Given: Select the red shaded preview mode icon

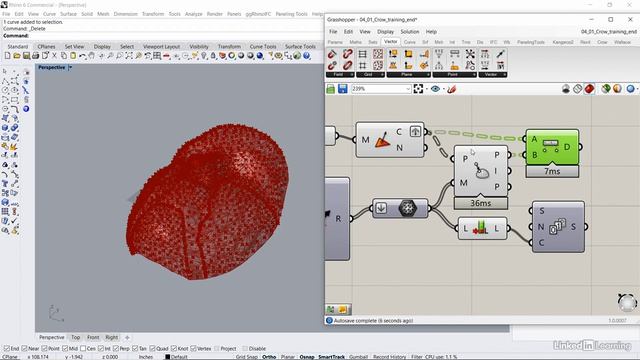Looking at the screenshot, I should [x=589, y=89].
